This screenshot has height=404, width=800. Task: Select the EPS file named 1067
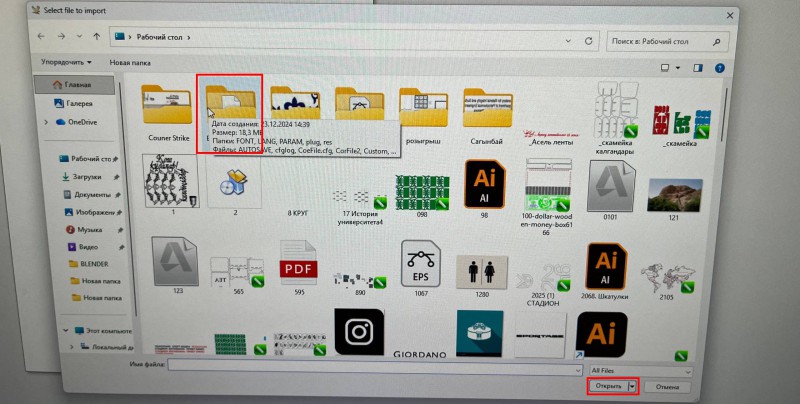[421, 268]
